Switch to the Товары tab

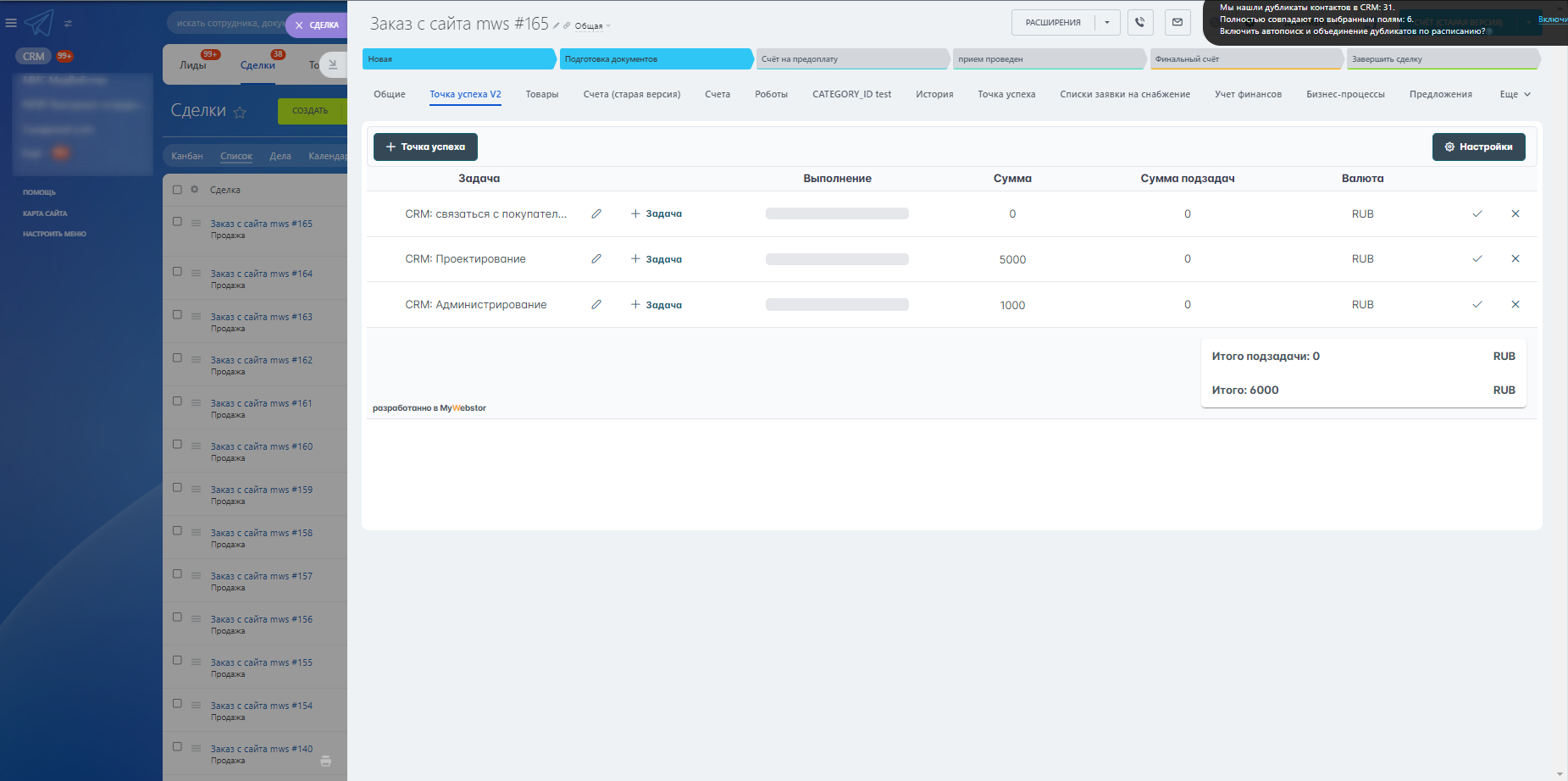(541, 95)
